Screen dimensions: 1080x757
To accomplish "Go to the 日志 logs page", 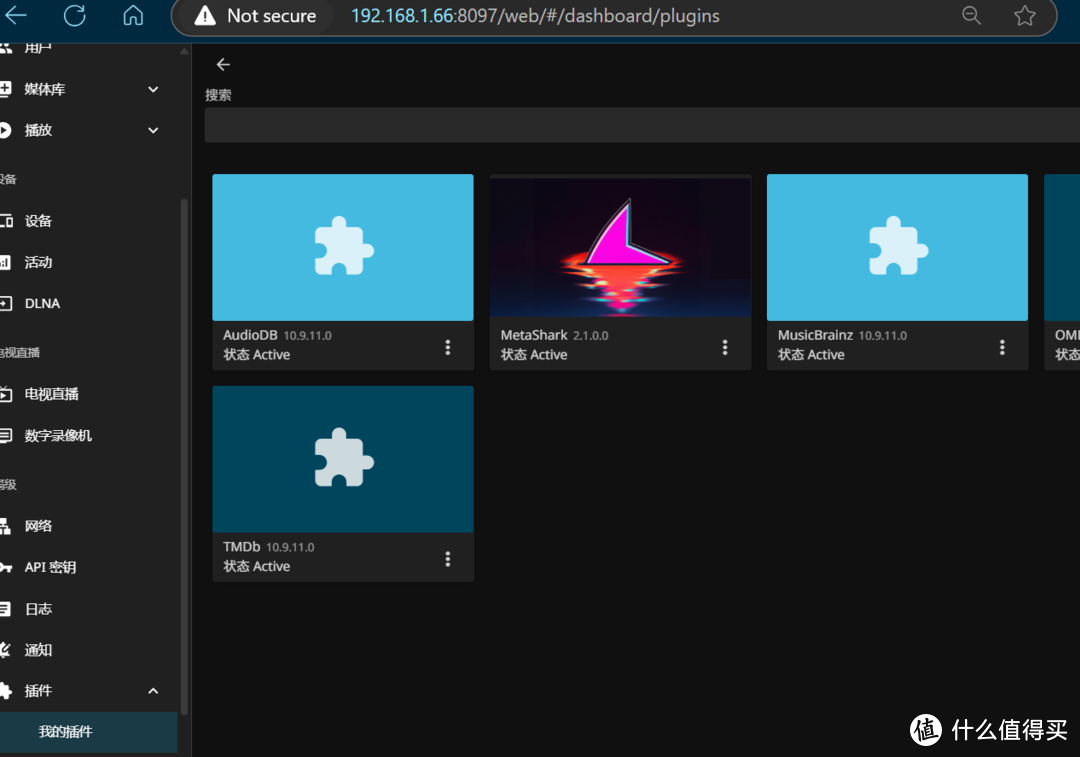I will pos(38,609).
